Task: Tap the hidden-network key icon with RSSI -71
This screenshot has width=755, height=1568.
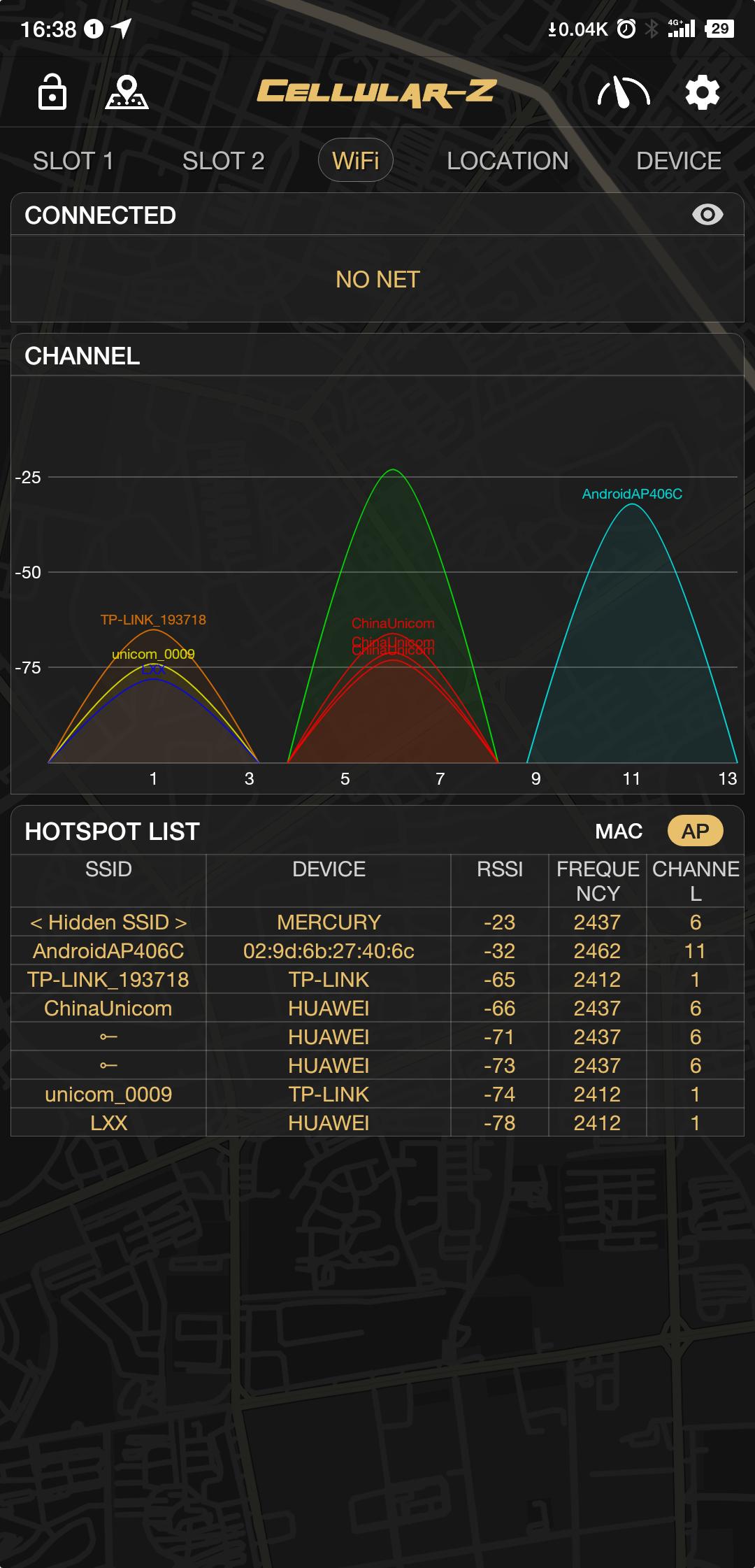Action: (108, 1037)
